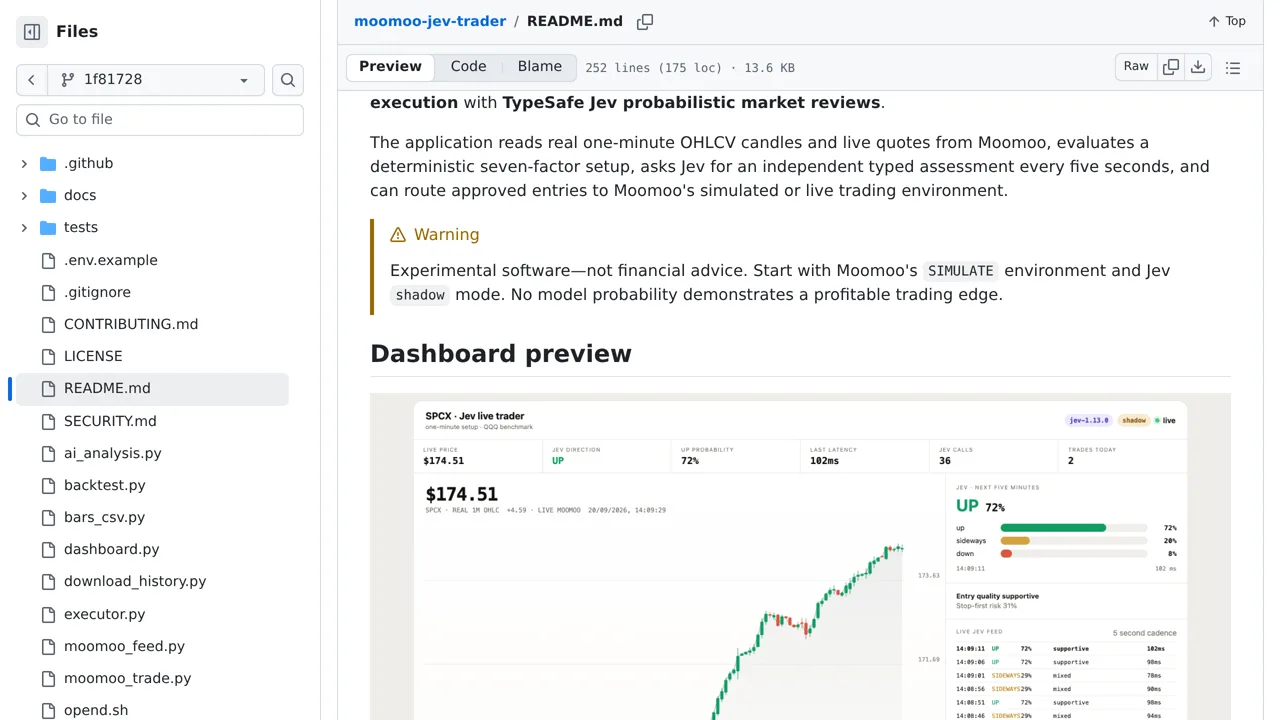Open CONTRIBUTING.md file
The image size is (1280, 720).
131,324
